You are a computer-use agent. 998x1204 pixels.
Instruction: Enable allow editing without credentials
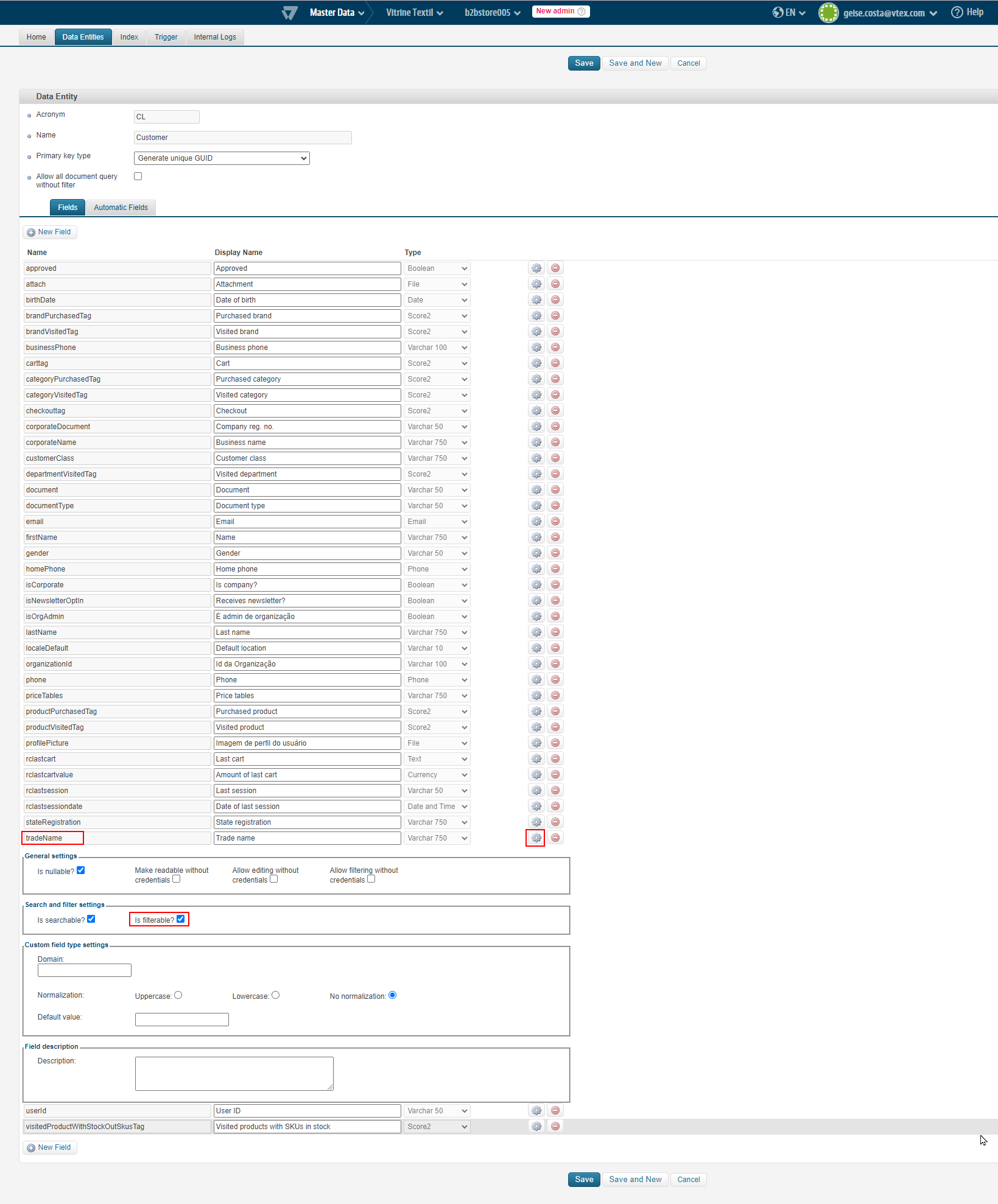tap(274, 879)
